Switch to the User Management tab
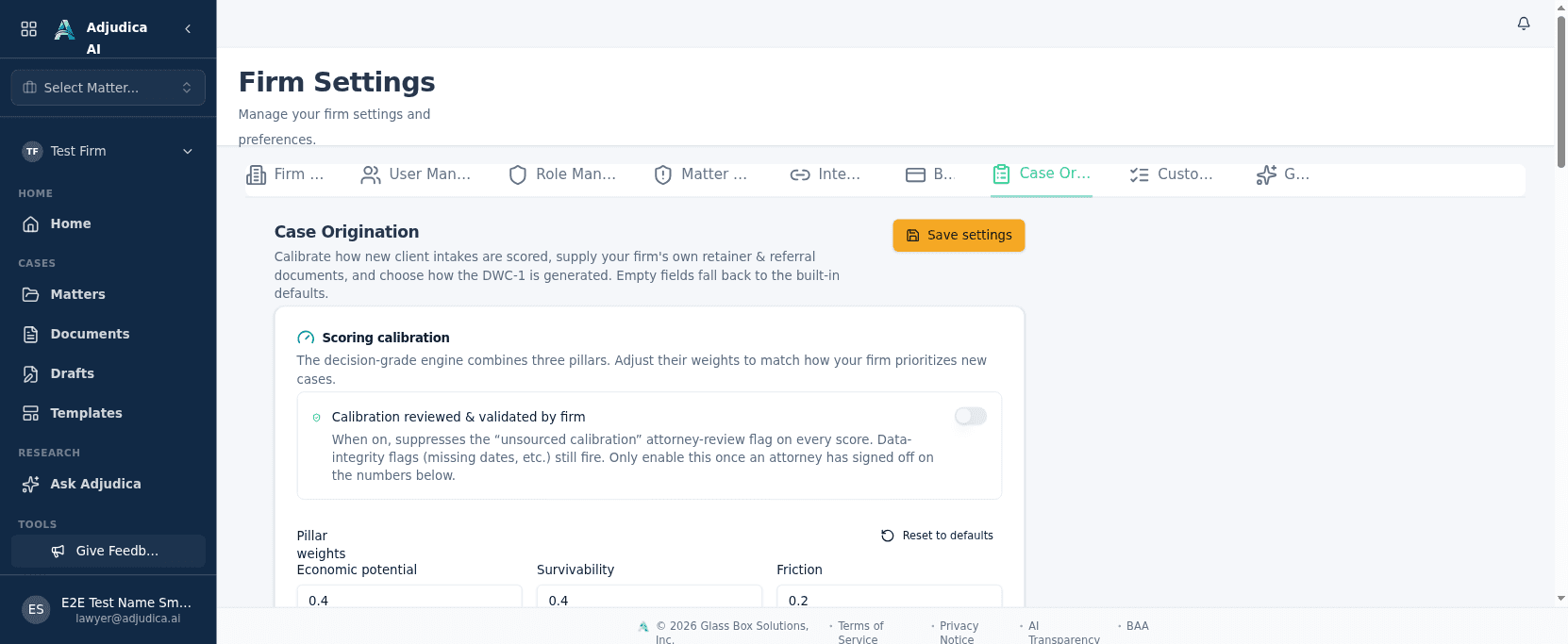 coord(416,174)
